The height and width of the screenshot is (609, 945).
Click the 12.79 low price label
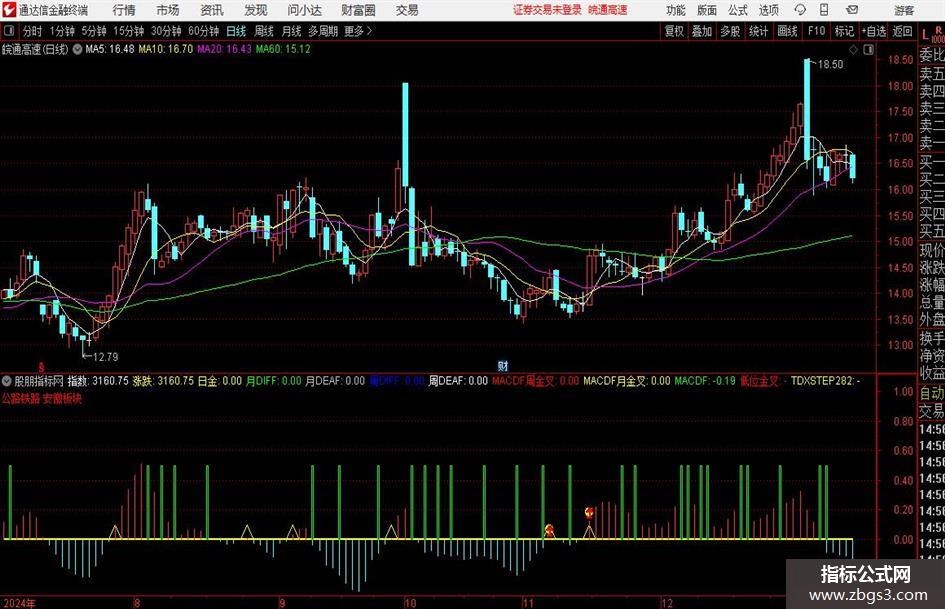[x=105, y=357]
